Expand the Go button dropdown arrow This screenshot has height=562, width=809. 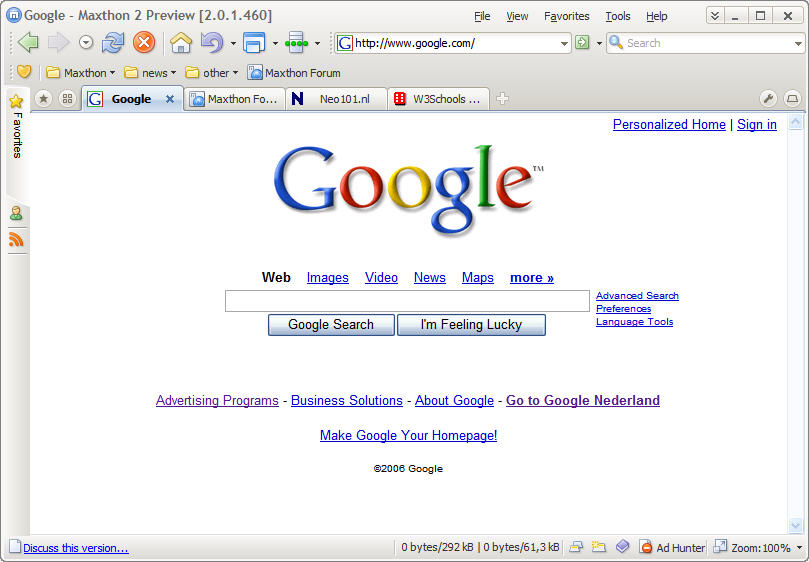tap(599, 43)
